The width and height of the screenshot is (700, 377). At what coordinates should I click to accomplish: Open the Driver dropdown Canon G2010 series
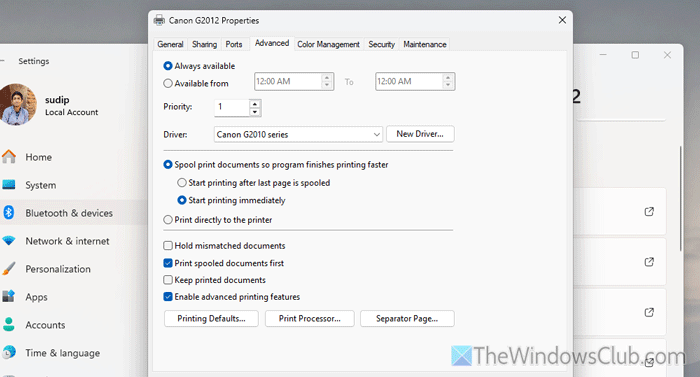coord(298,134)
